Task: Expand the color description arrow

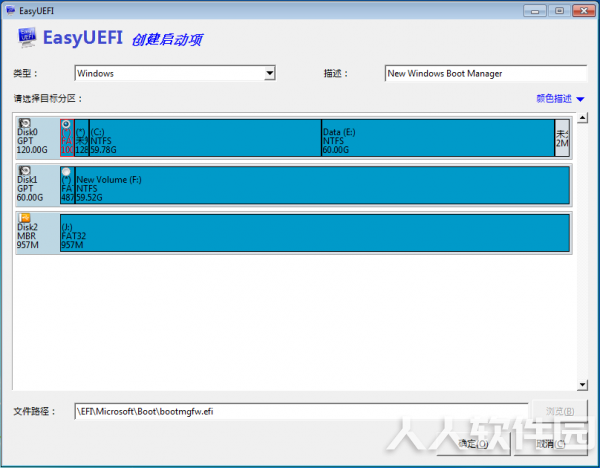Action: coord(580,99)
